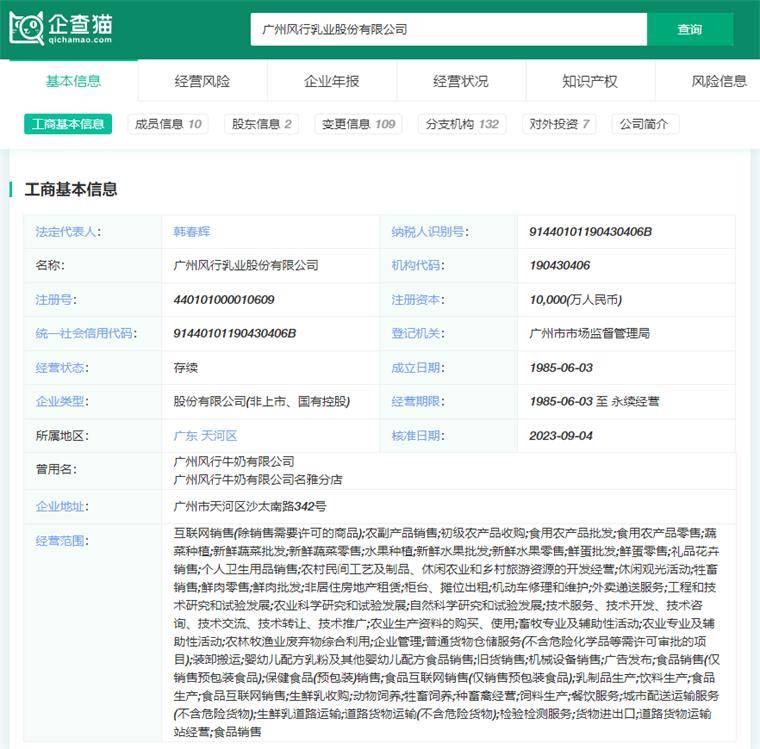Select the 分支机构 132 sub-tab

[462, 124]
